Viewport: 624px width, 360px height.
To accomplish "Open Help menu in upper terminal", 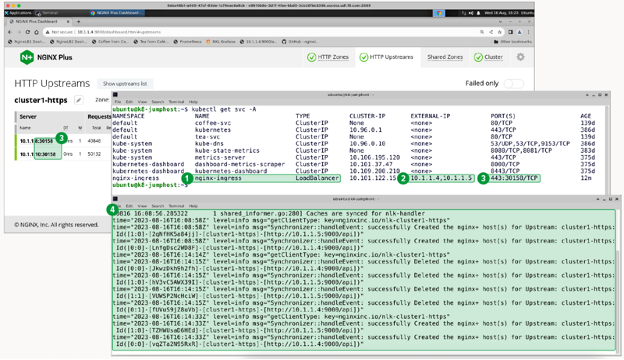I will click(x=193, y=102).
